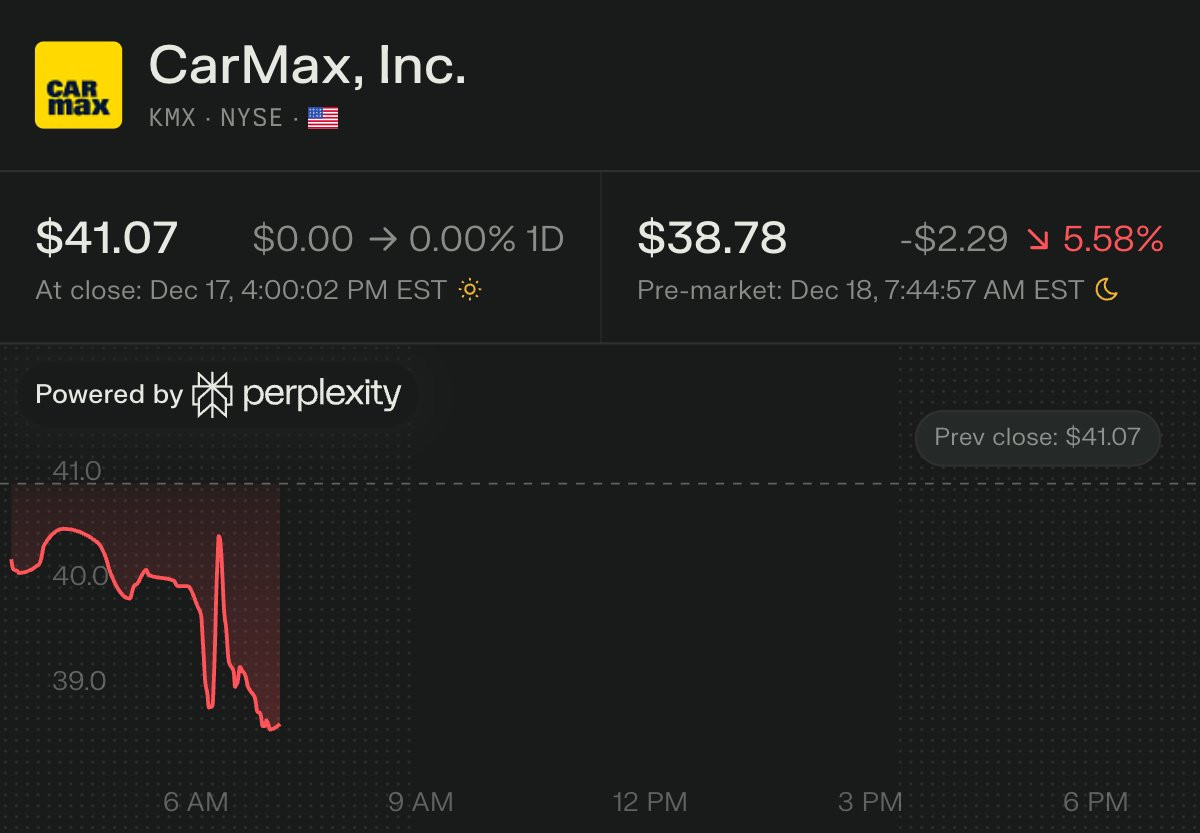Click the Perplexity logo icon
1200x833 pixels.
(x=212, y=394)
